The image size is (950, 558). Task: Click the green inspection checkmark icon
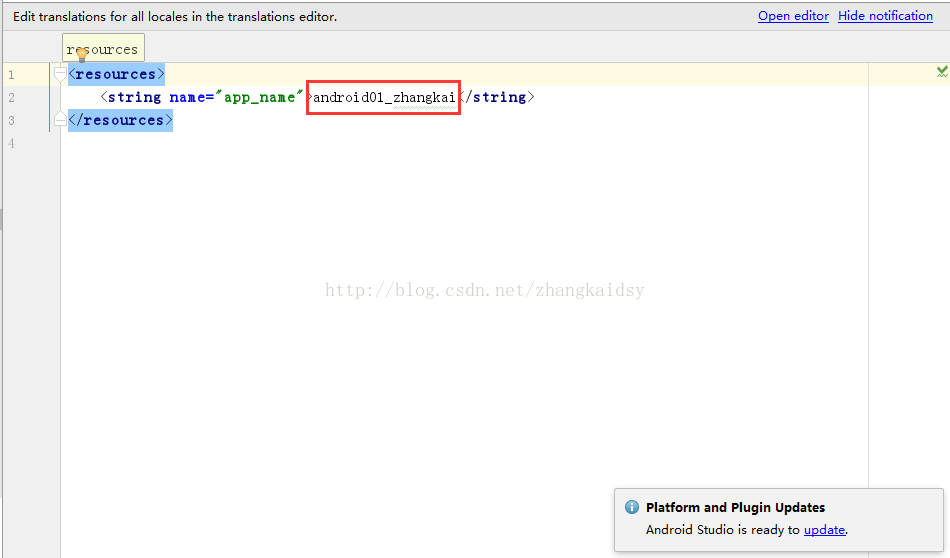[x=942, y=72]
